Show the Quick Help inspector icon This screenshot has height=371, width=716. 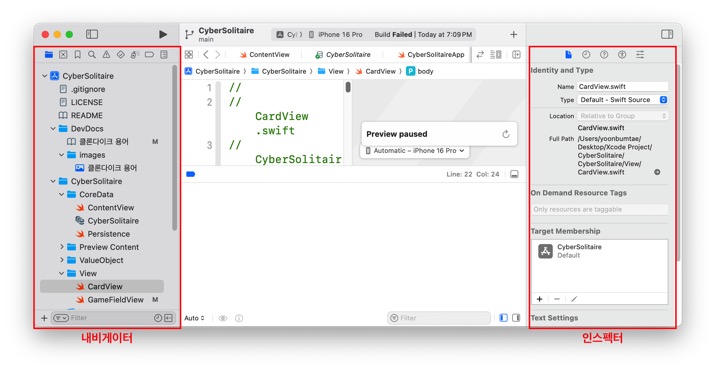(x=604, y=54)
